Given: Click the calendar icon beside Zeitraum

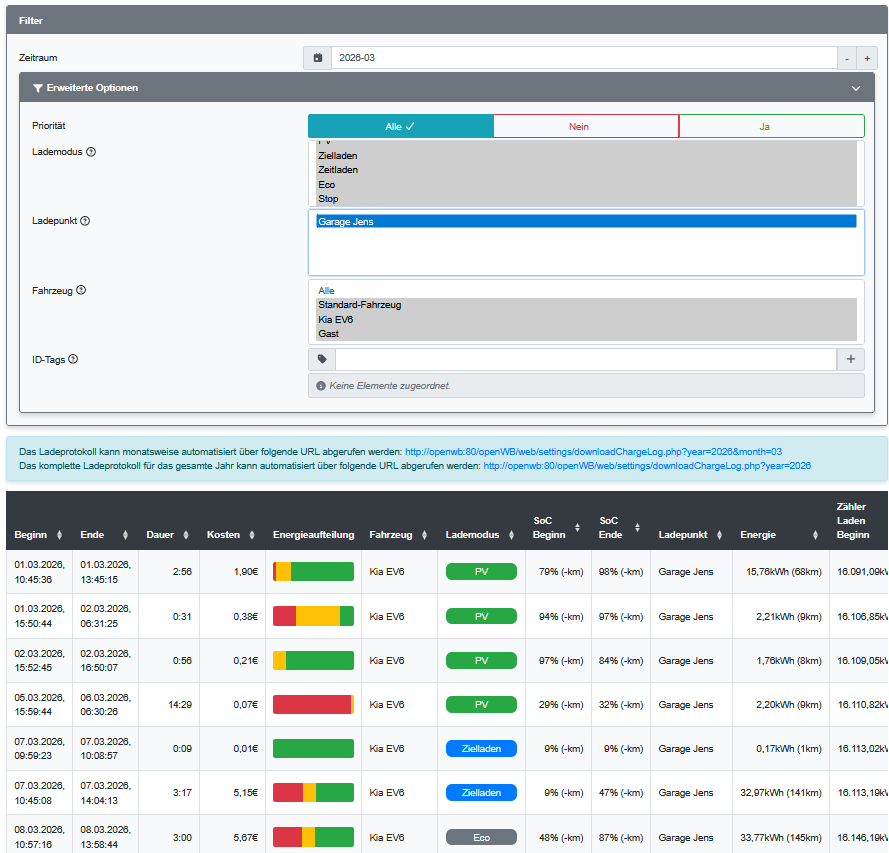Looking at the screenshot, I should [317, 58].
